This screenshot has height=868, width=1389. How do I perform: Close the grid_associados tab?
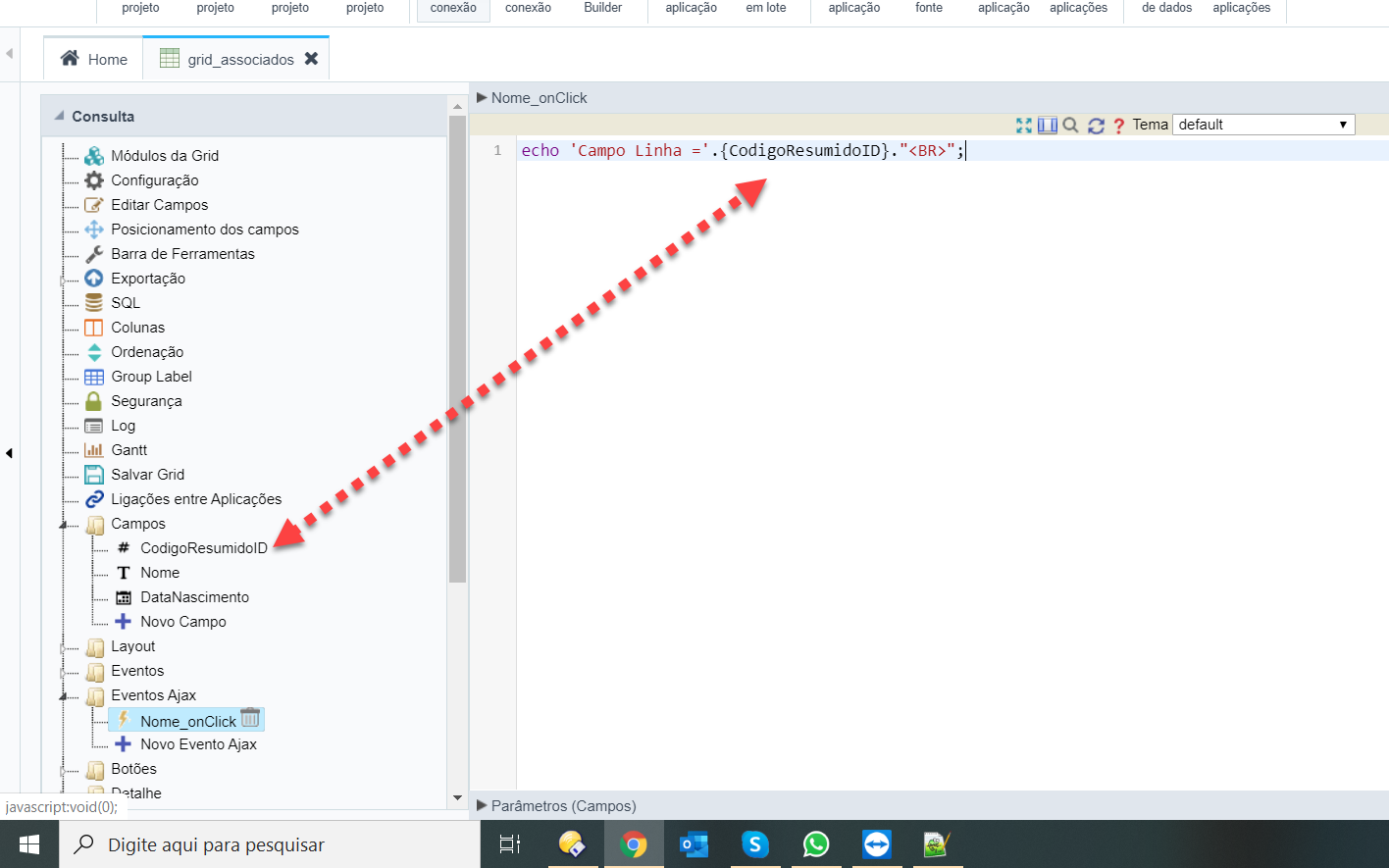[311, 59]
